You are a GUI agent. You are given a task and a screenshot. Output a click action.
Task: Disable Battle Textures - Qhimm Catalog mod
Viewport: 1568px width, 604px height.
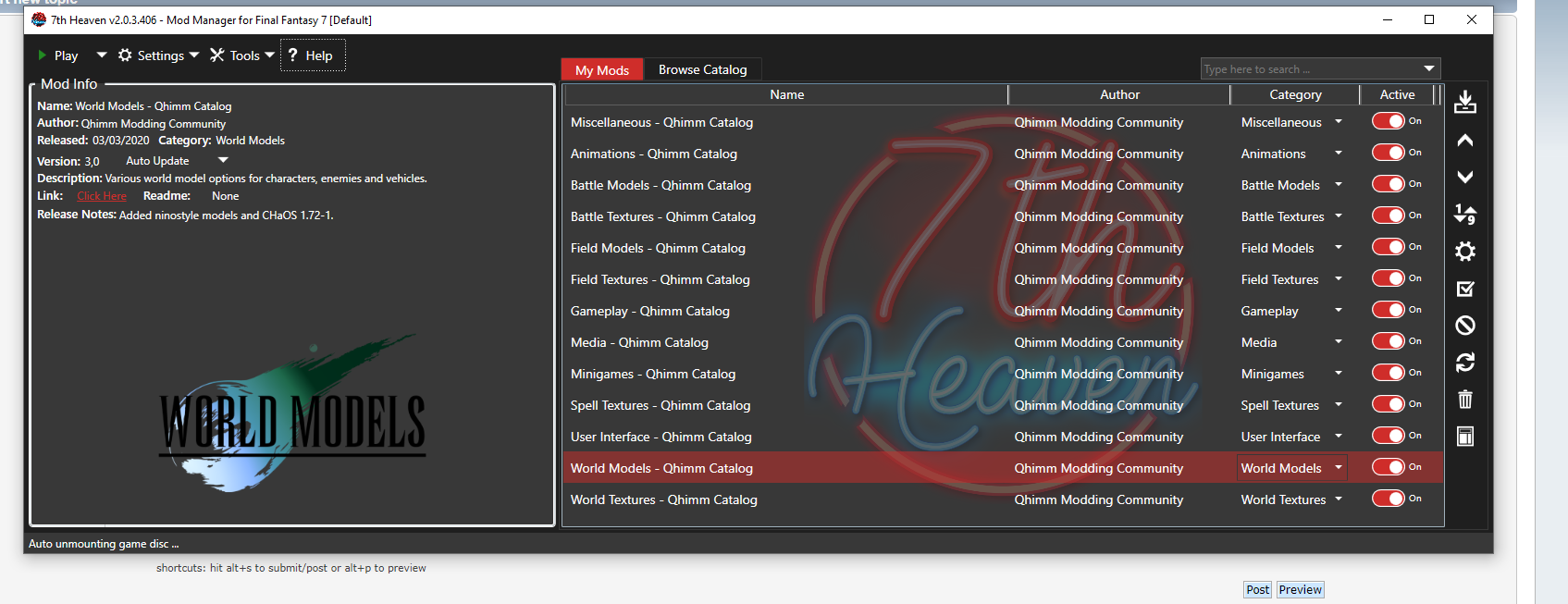1389,216
